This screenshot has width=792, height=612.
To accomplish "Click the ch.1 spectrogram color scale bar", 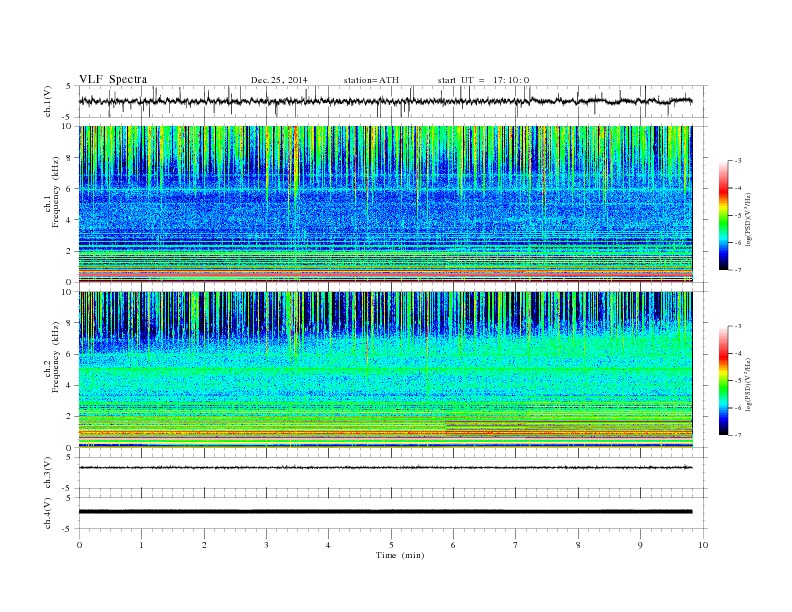I will tap(723, 216).
